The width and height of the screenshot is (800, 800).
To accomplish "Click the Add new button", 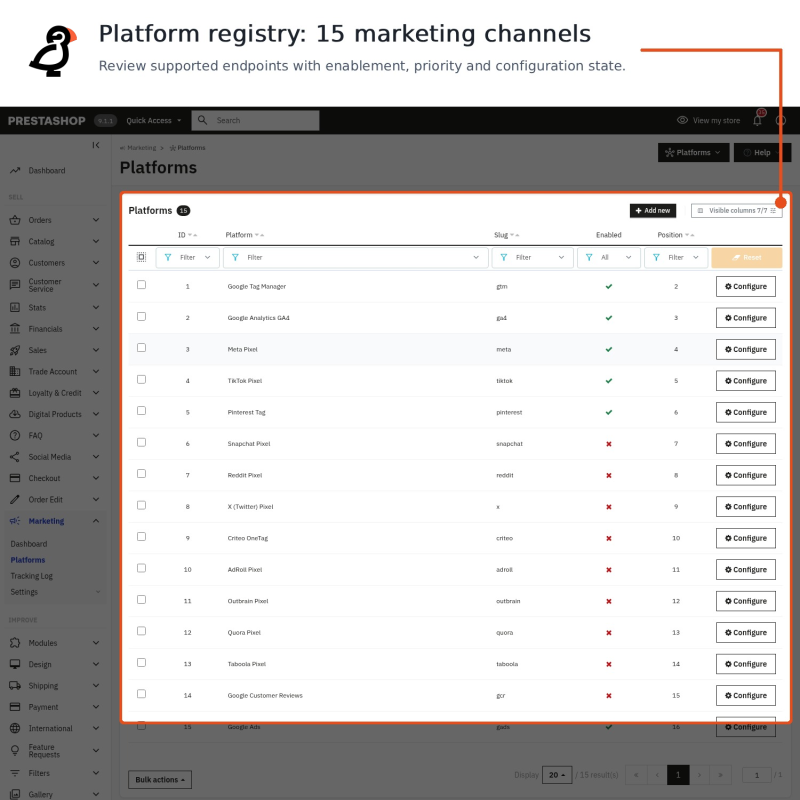I will coord(653,211).
